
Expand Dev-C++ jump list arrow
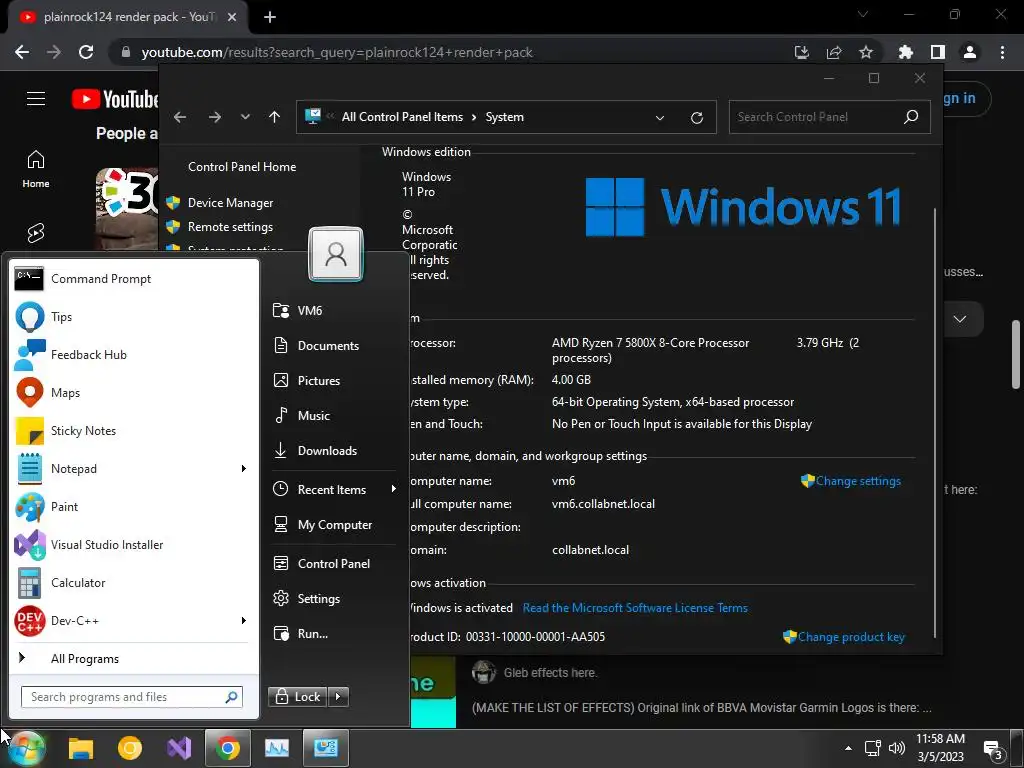coord(244,620)
